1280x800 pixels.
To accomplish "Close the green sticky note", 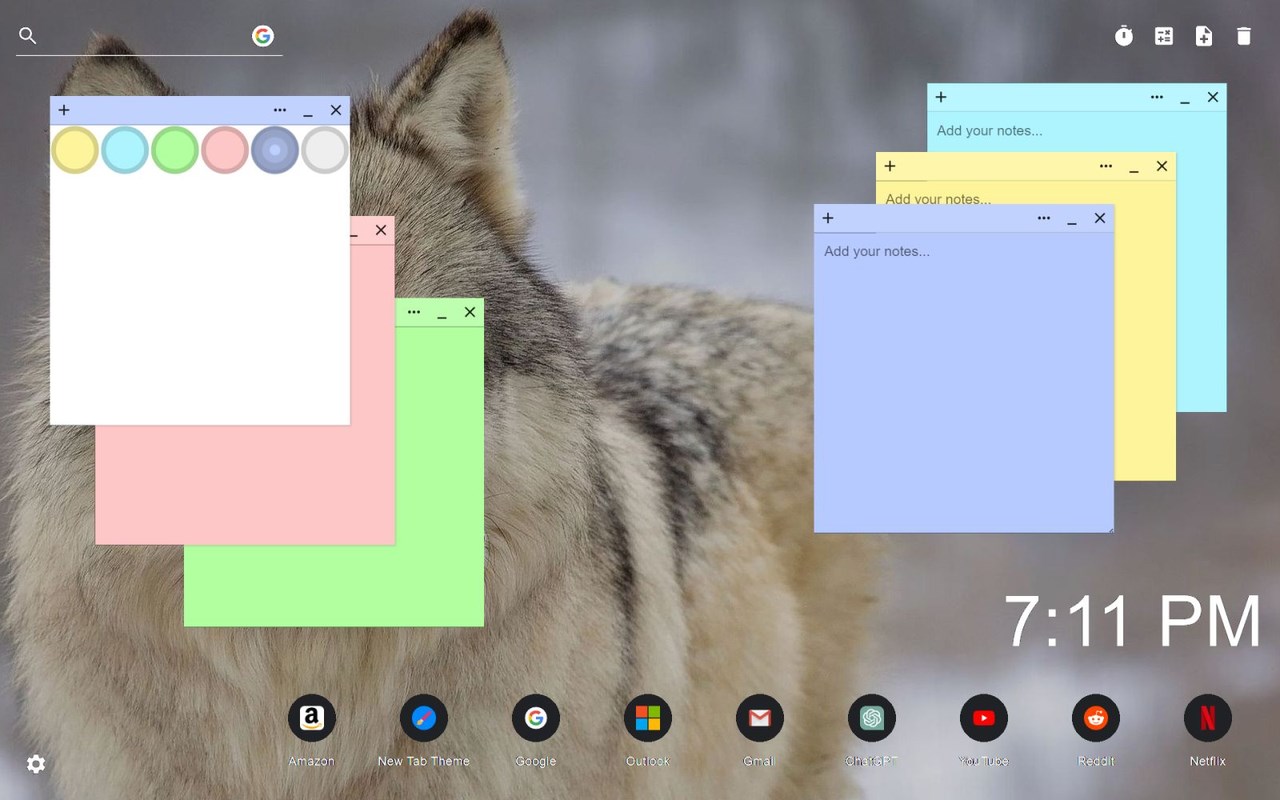I will point(470,312).
